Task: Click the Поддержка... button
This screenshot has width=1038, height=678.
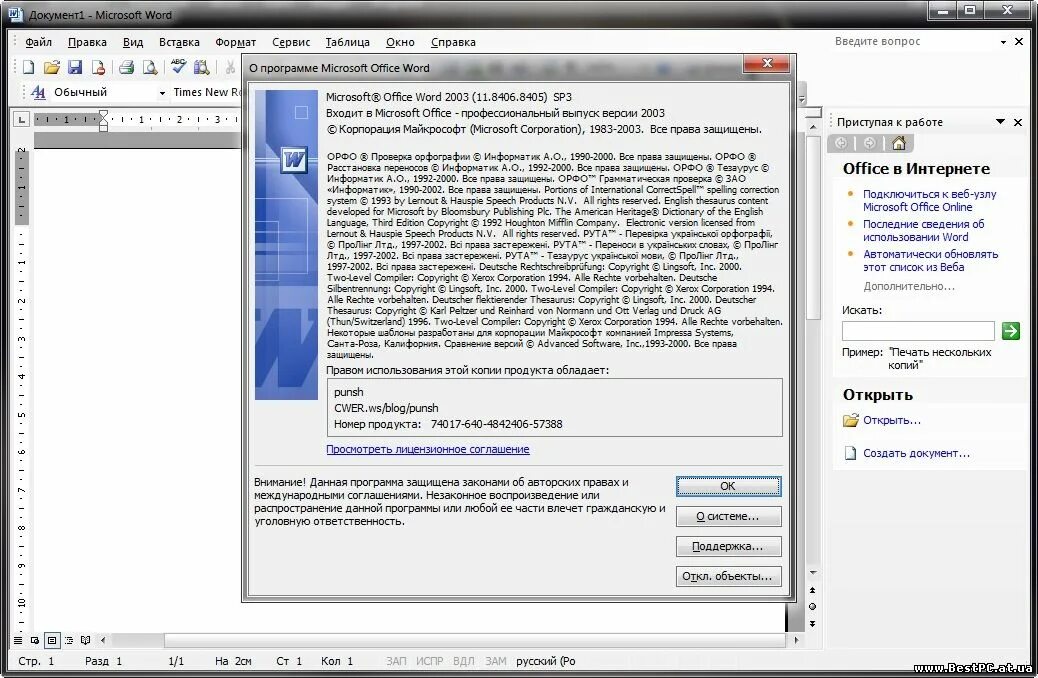Action: coord(728,546)
